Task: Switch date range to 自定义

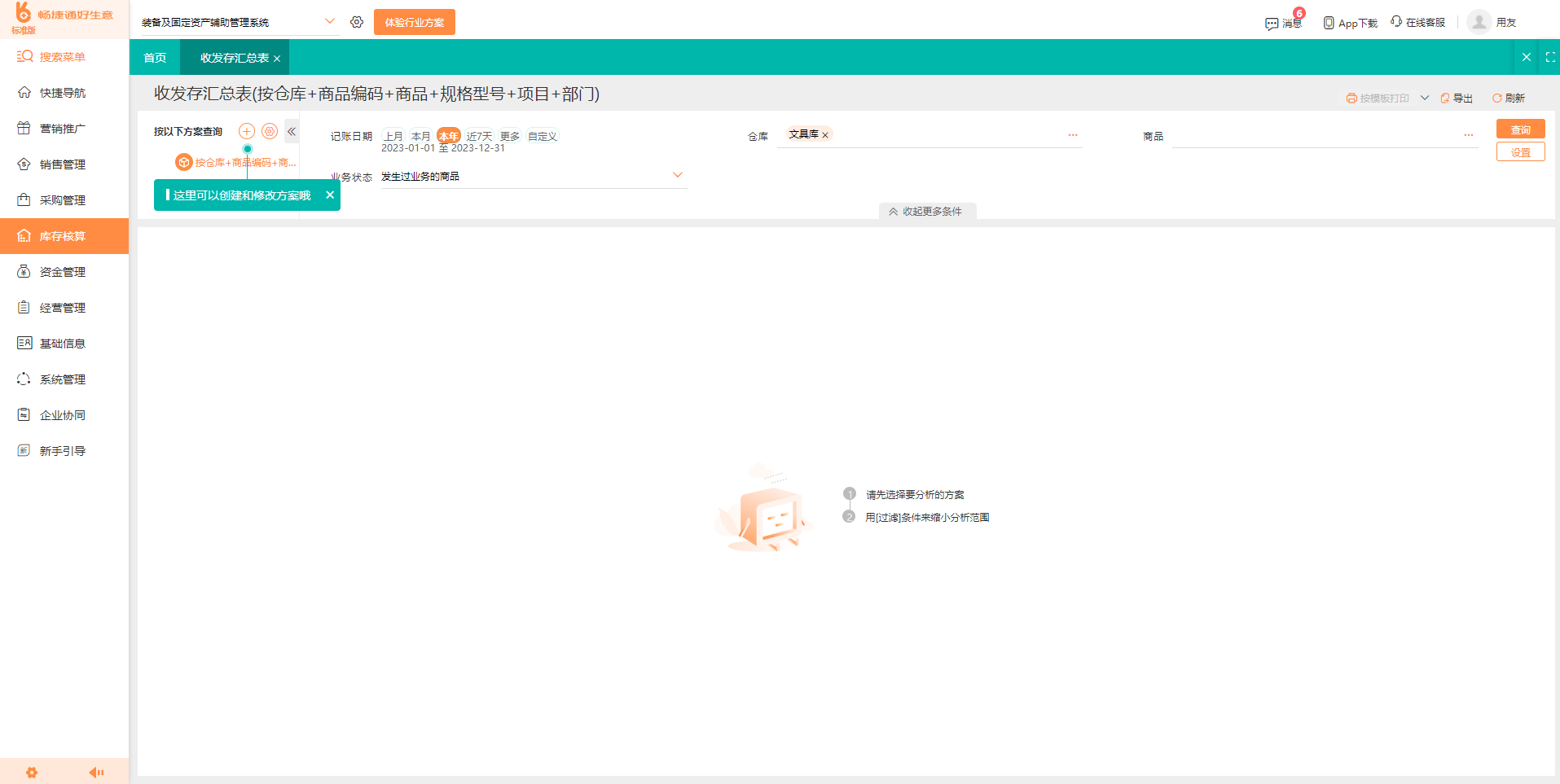Action: tap(541, 135)
